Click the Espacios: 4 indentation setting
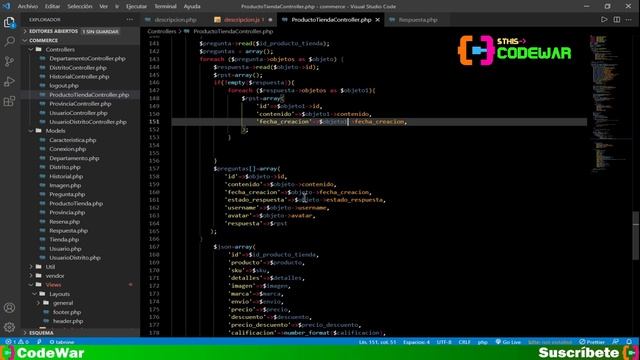The width and height of the screenshot is (640, 360). point(416,342)
